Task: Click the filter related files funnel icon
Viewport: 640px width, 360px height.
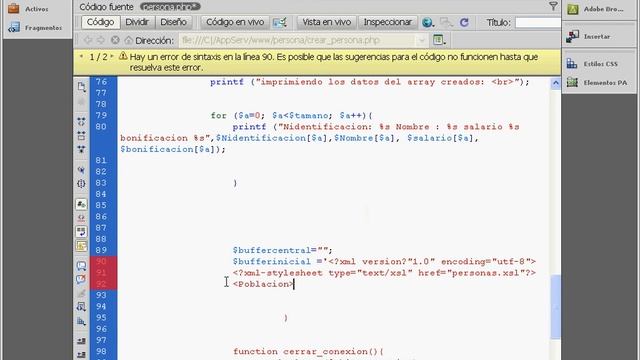Action: [x=553, y=6]
